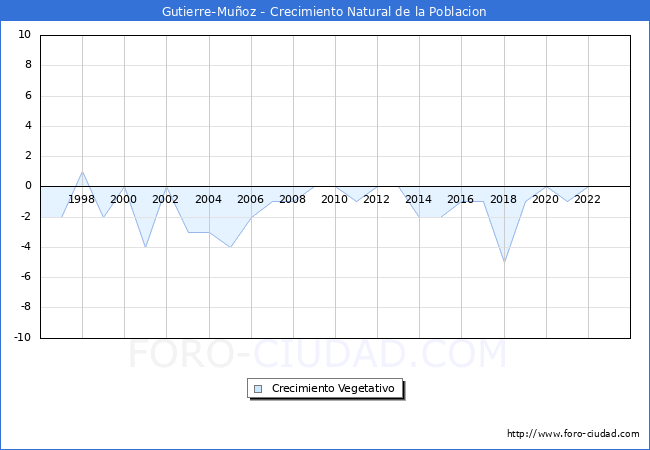Open the www.foro-ciudad.com link
The image size is (650, 450).
(573, 434)
